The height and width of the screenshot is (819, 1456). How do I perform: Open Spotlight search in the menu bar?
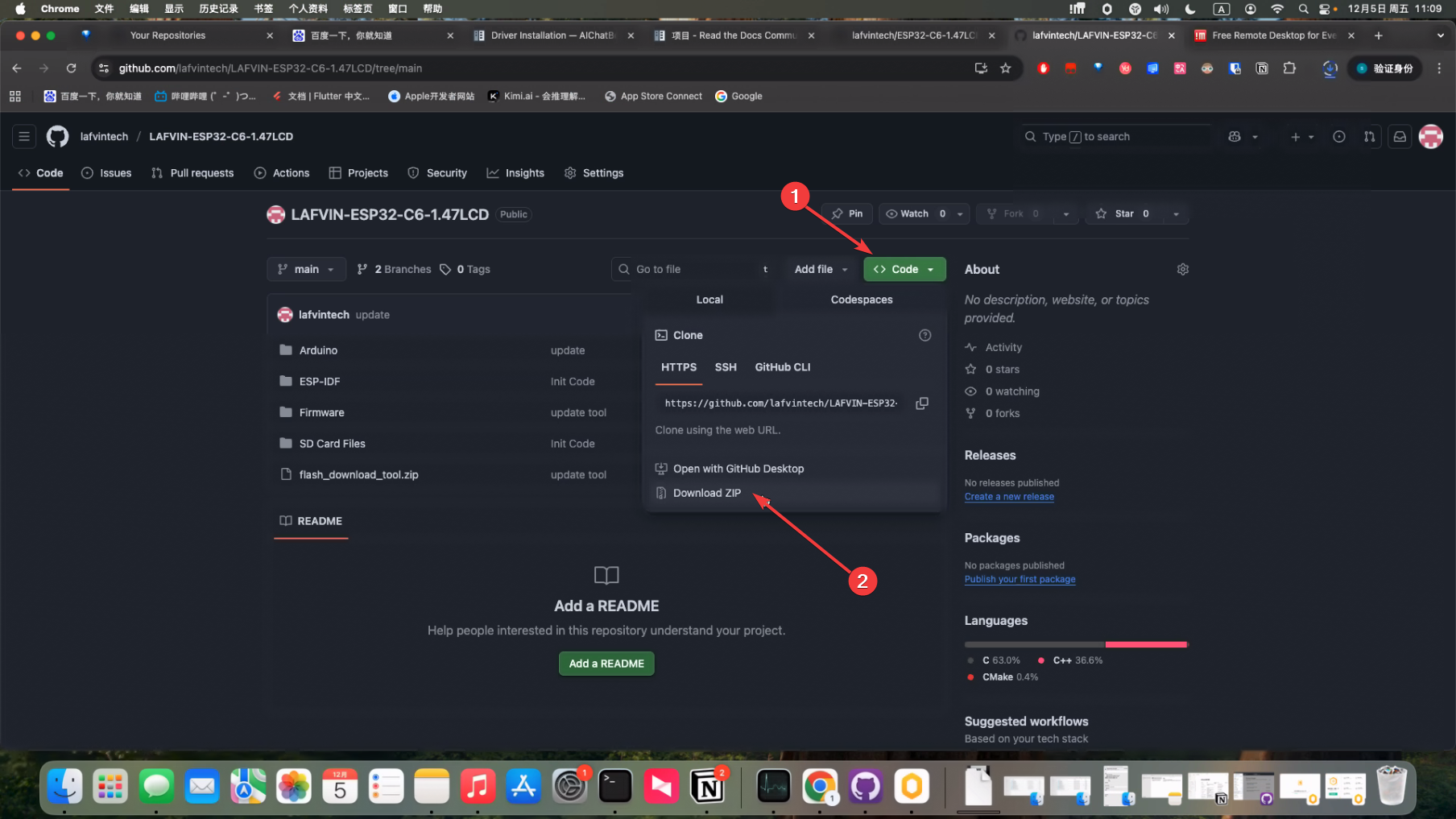tap(1303, 9)
